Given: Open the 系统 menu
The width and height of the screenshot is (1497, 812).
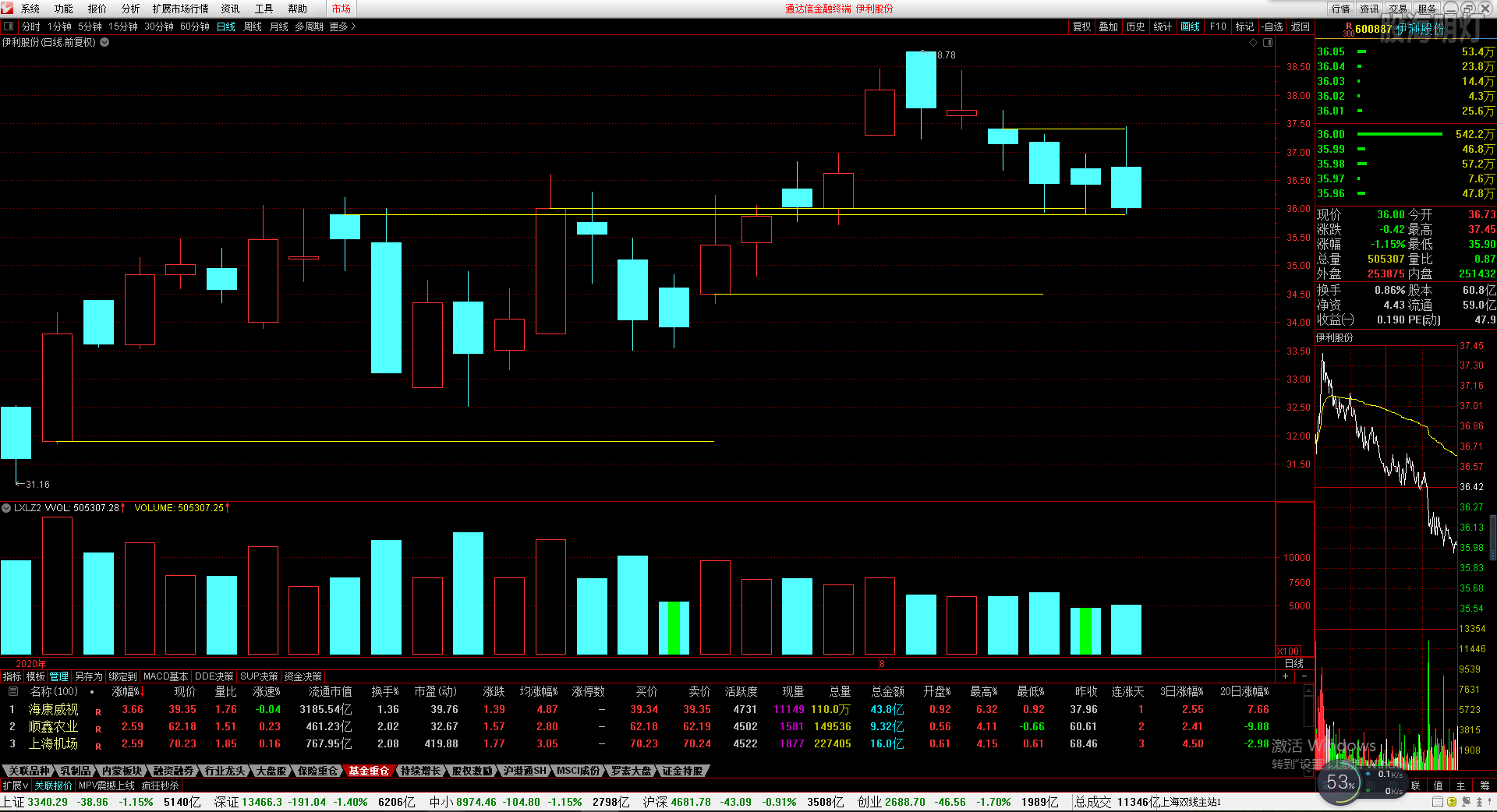Looking at the screenshot, I should (30, 9).
